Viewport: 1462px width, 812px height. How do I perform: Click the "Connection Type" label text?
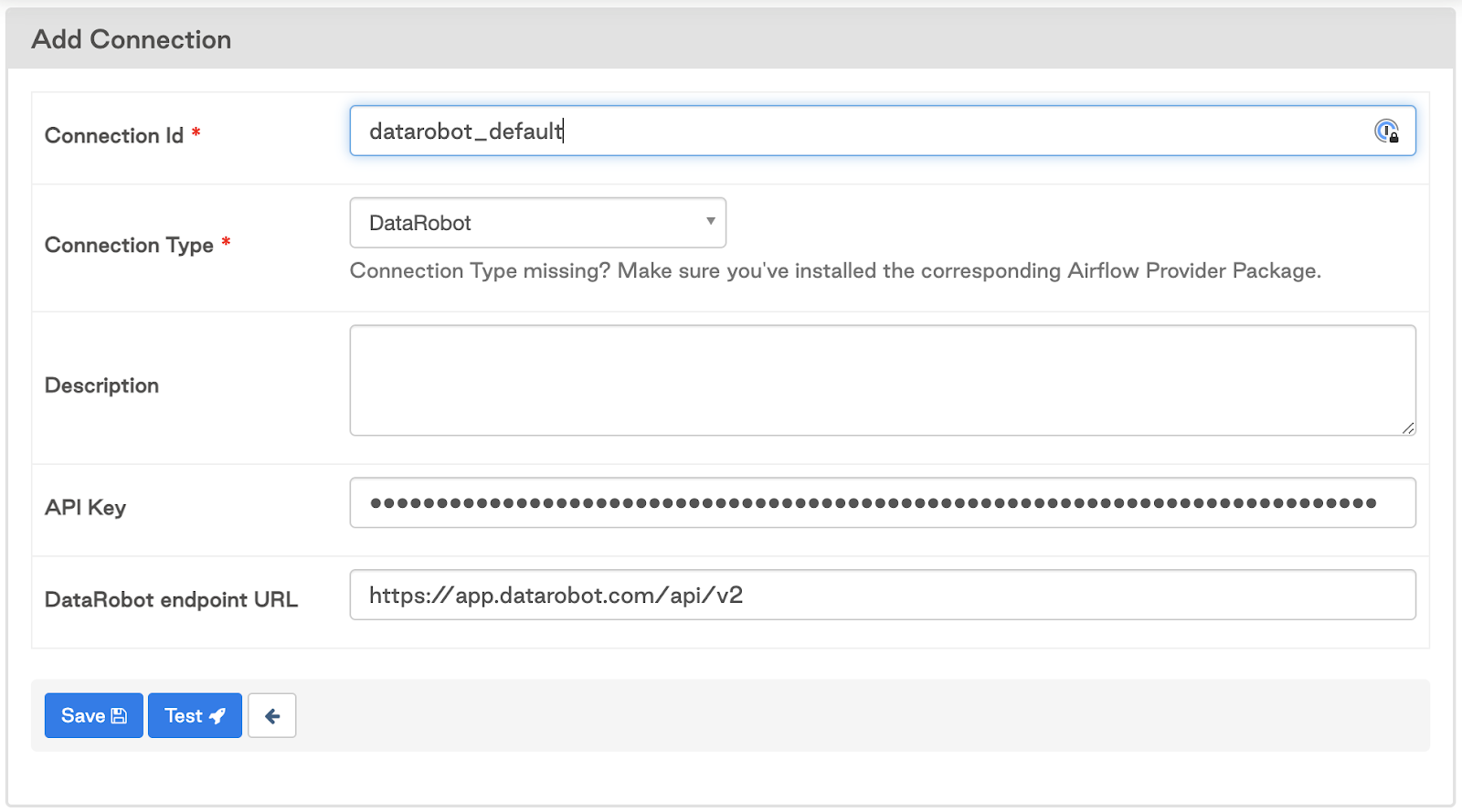[x=129, y=246]
